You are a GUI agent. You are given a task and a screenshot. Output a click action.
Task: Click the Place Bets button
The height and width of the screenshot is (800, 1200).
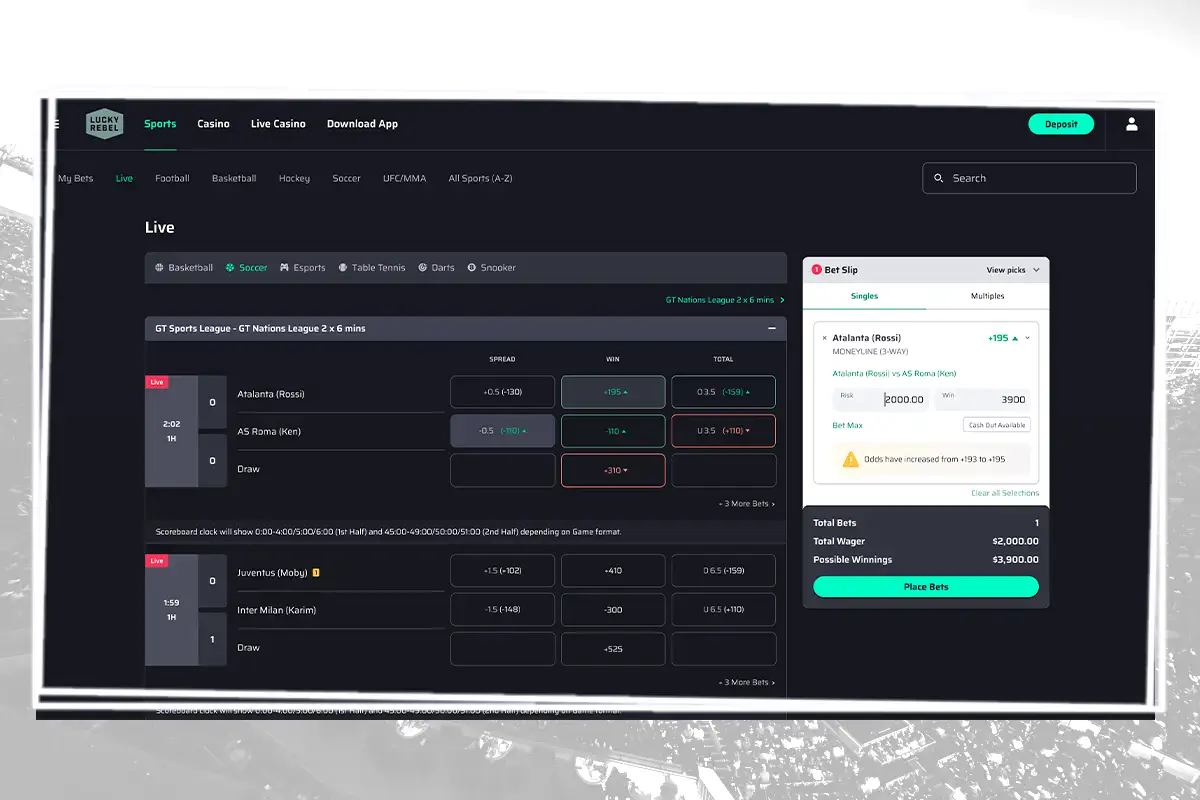click(x=925, y=586)
